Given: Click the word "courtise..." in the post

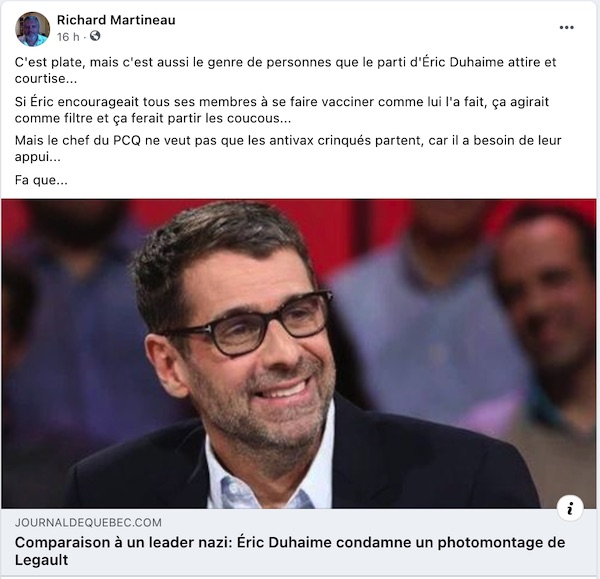Looking at the screenshot, I should coord(46,78).
